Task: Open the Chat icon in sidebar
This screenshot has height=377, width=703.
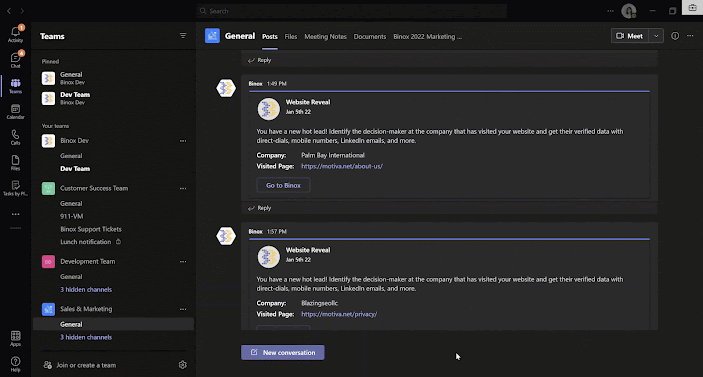Action: coord(15,60)
